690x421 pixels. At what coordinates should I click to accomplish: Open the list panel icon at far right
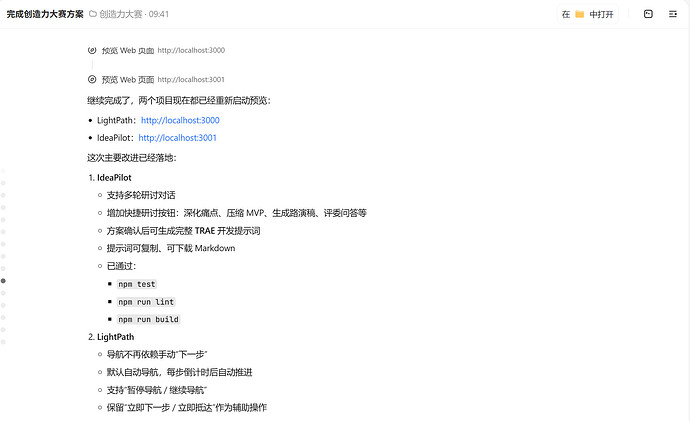[673, 14]
